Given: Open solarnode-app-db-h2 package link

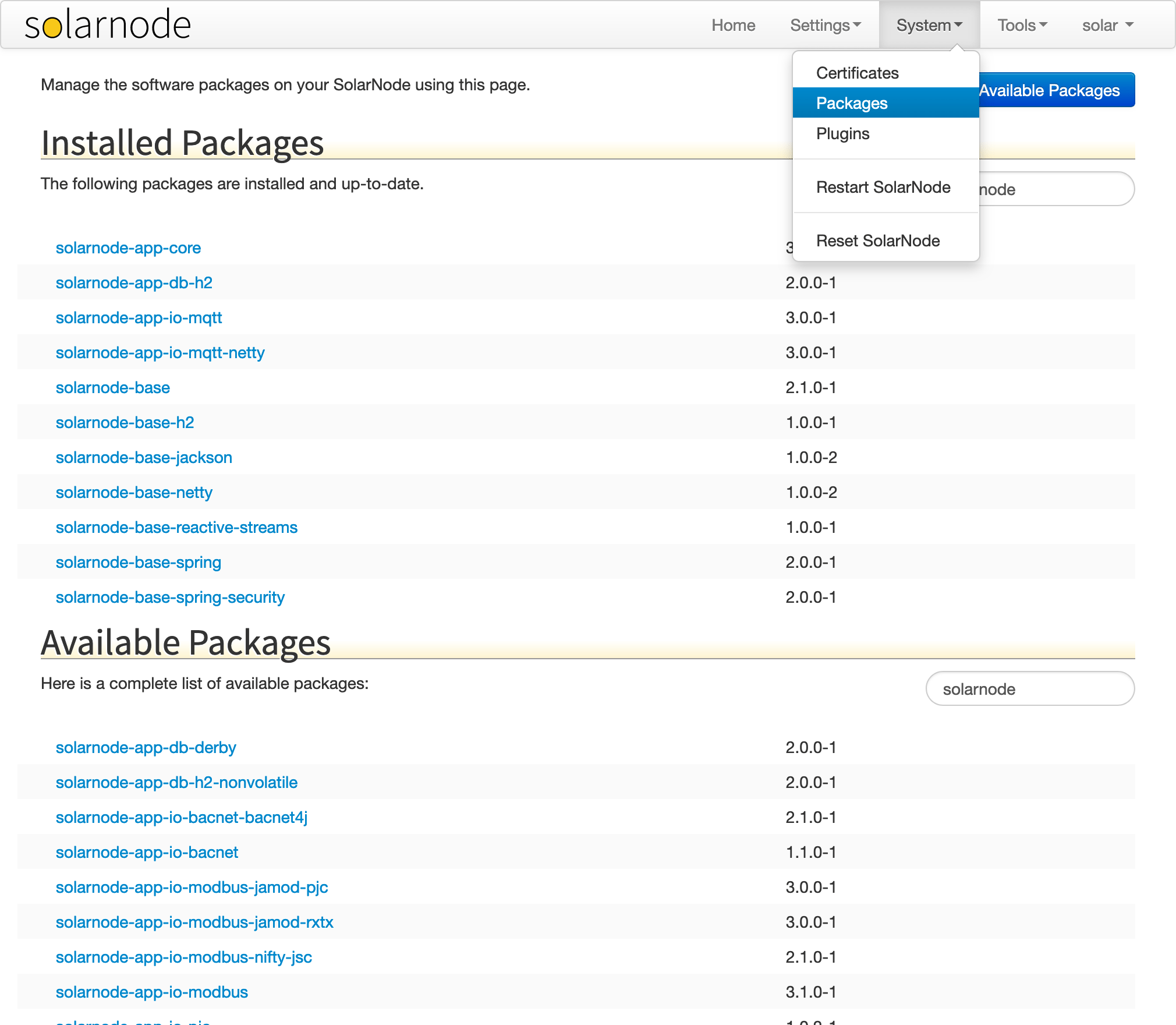Looking at the screenshot, I should tap(134, 283).
